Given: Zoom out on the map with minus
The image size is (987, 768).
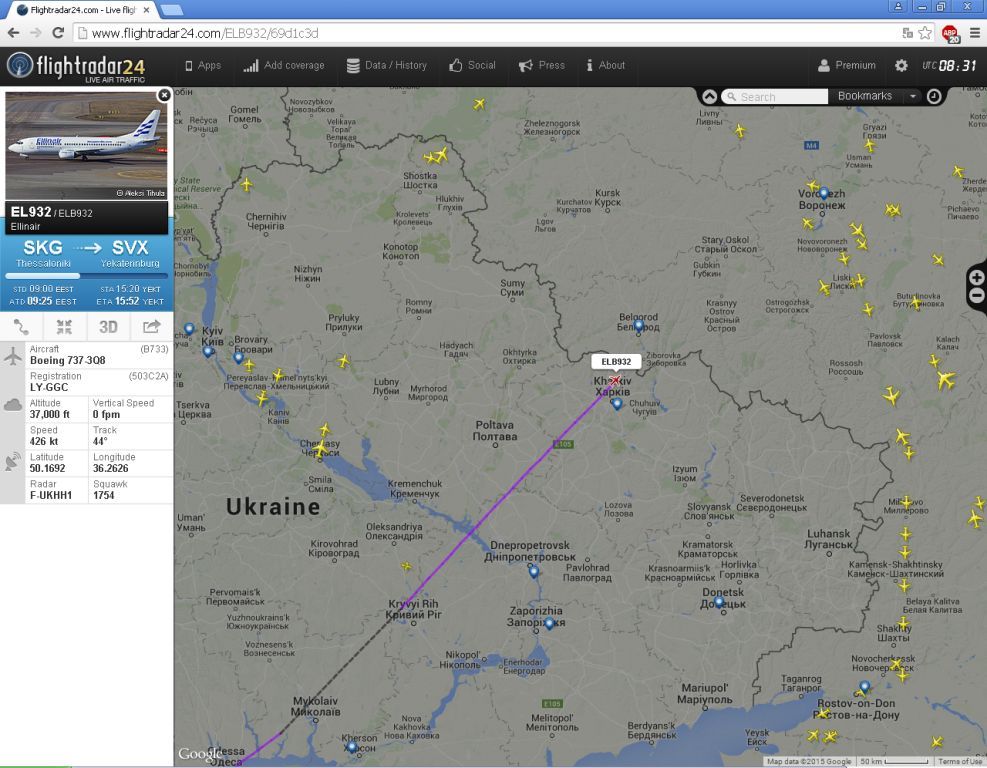Looking at the screenshot, I should (x=977, y=295).
